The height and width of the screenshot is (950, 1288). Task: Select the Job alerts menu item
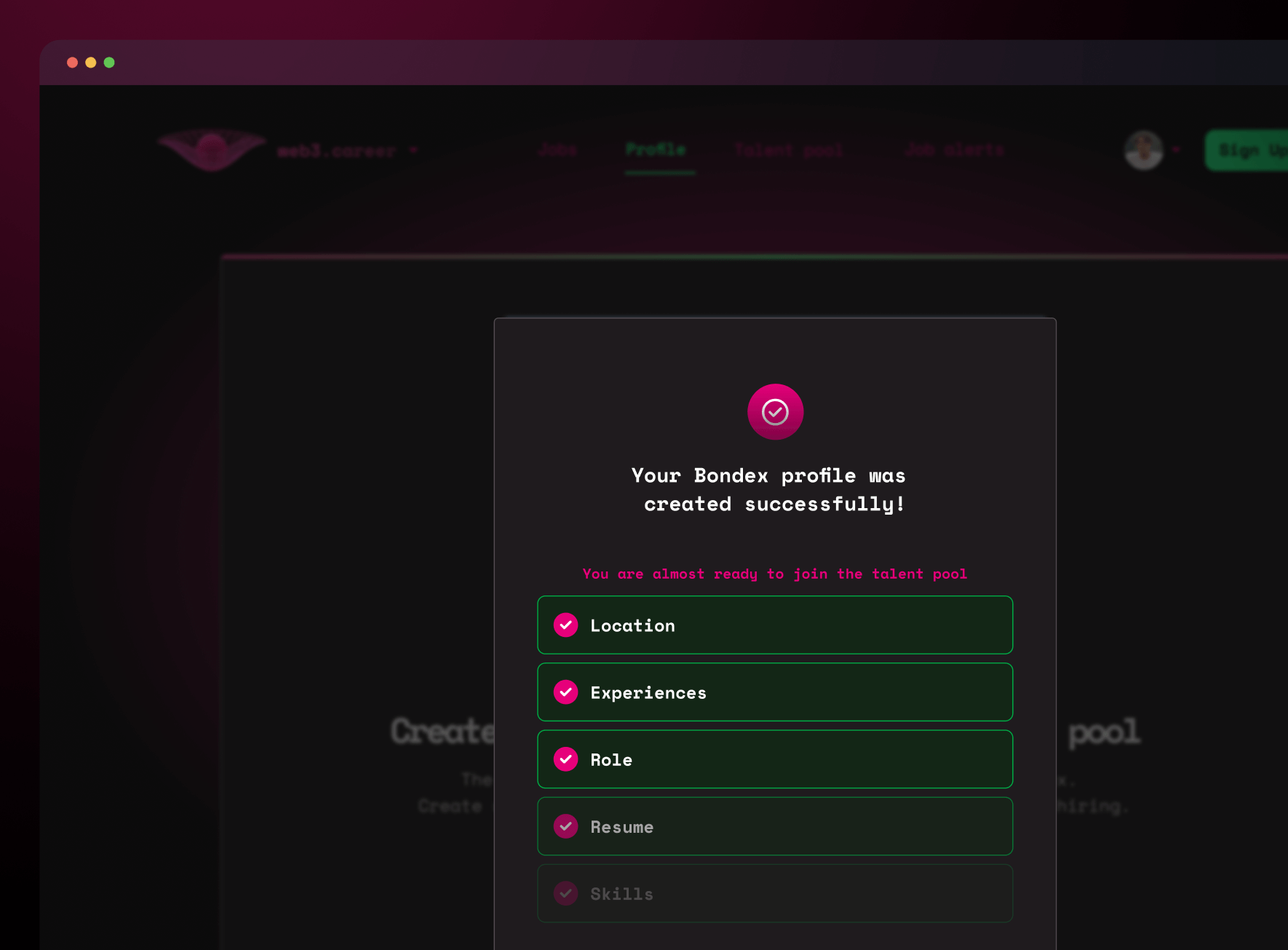[954, 150]
